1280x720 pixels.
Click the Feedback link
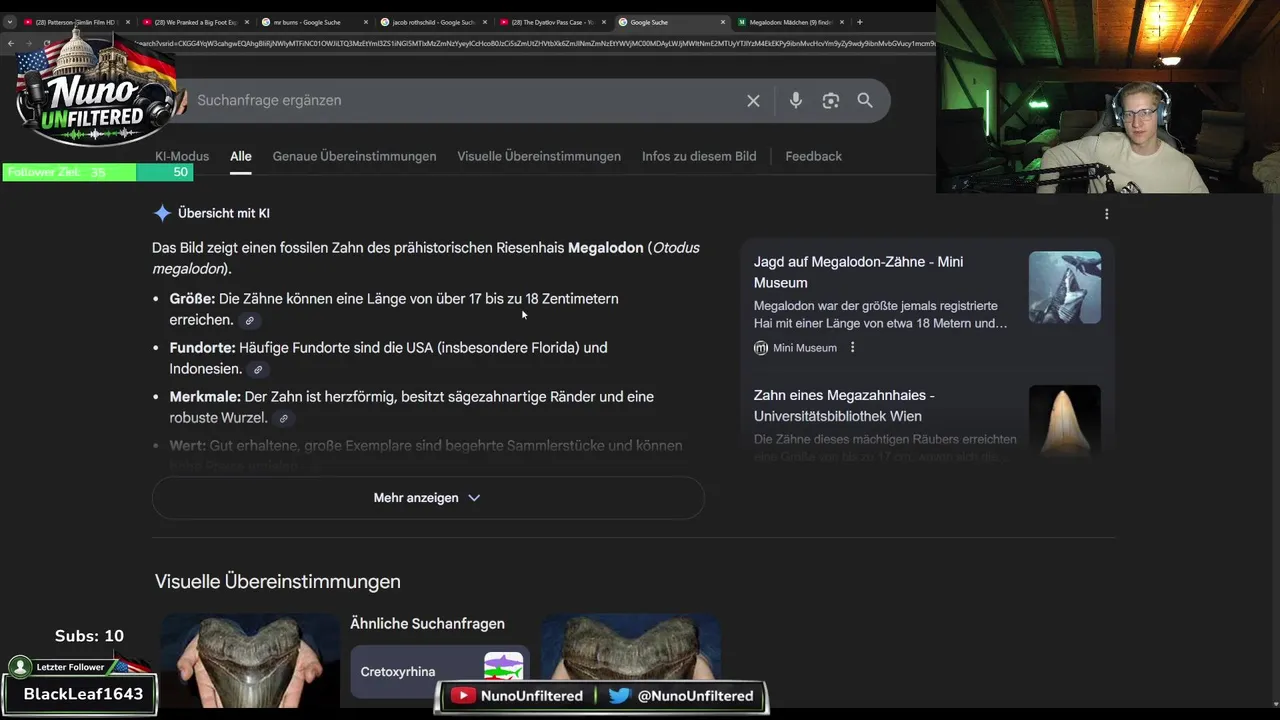pyautogui.click(x=813, y=156)
